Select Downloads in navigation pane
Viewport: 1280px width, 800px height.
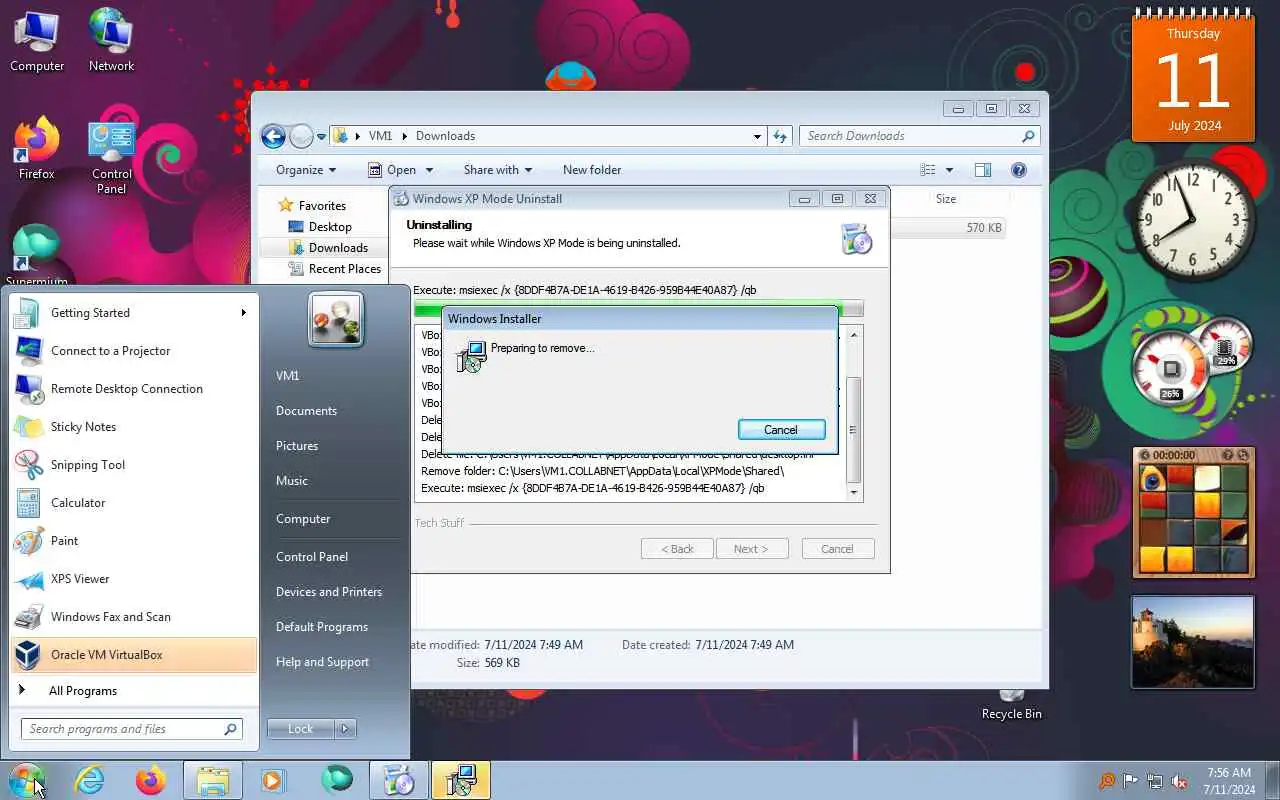tap(338, 248)
